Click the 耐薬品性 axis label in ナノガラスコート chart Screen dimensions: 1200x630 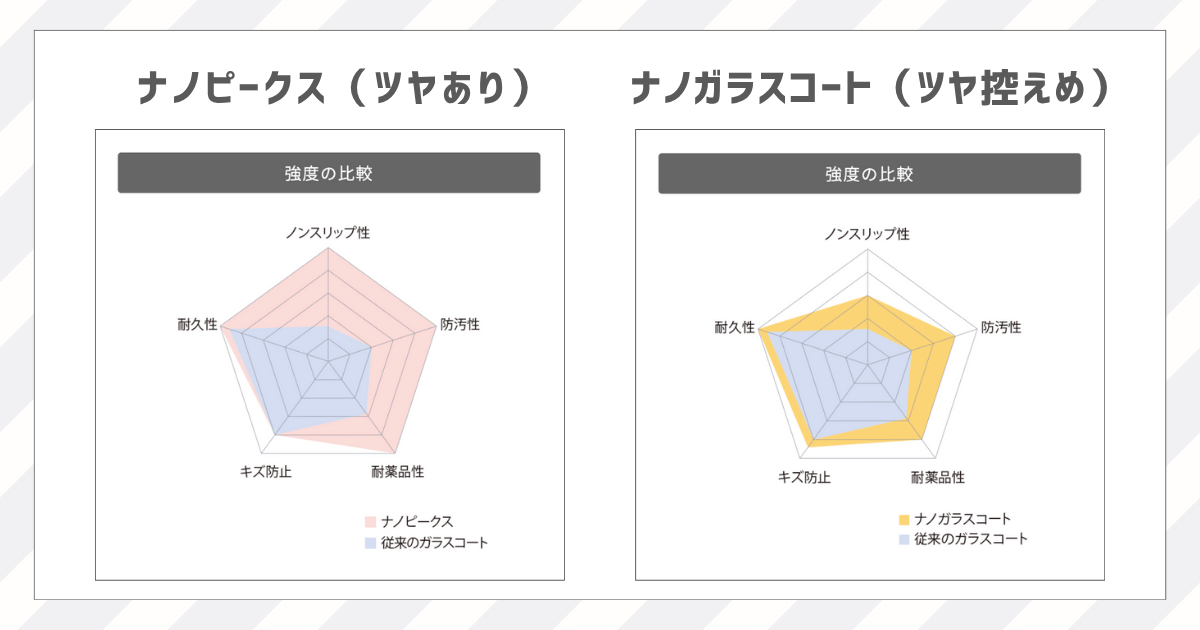[938, 477]
